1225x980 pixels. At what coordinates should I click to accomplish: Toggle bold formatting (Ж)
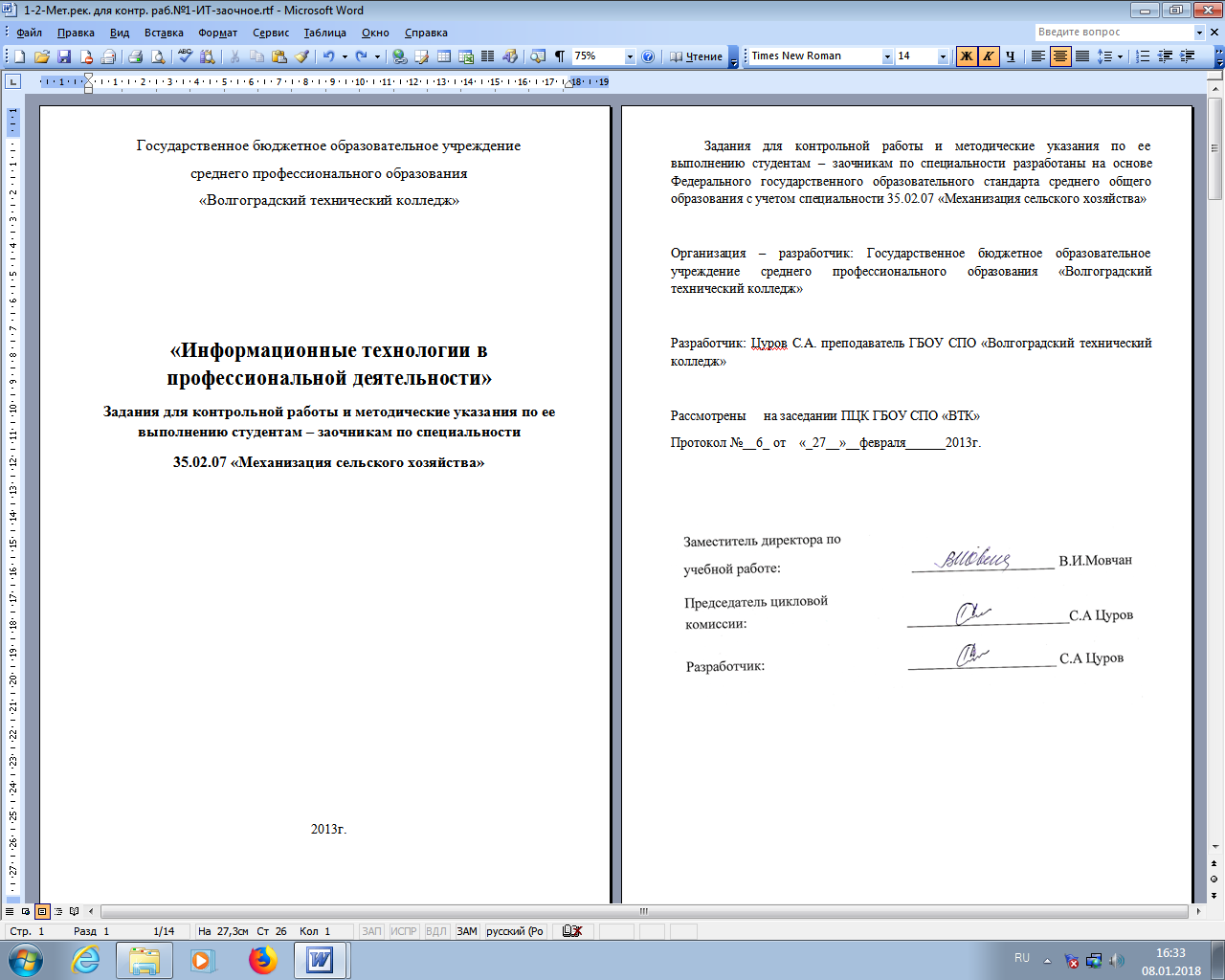click(967, 56)
